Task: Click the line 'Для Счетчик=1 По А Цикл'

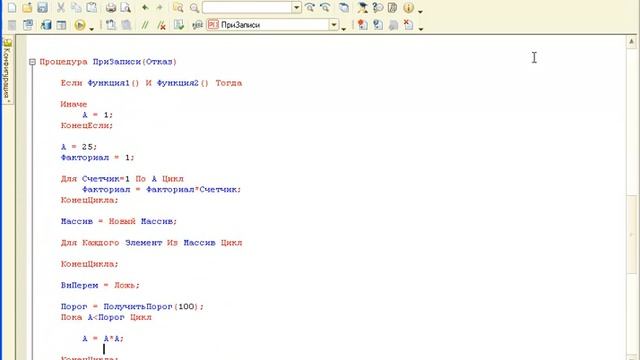Action: [122, 179]
